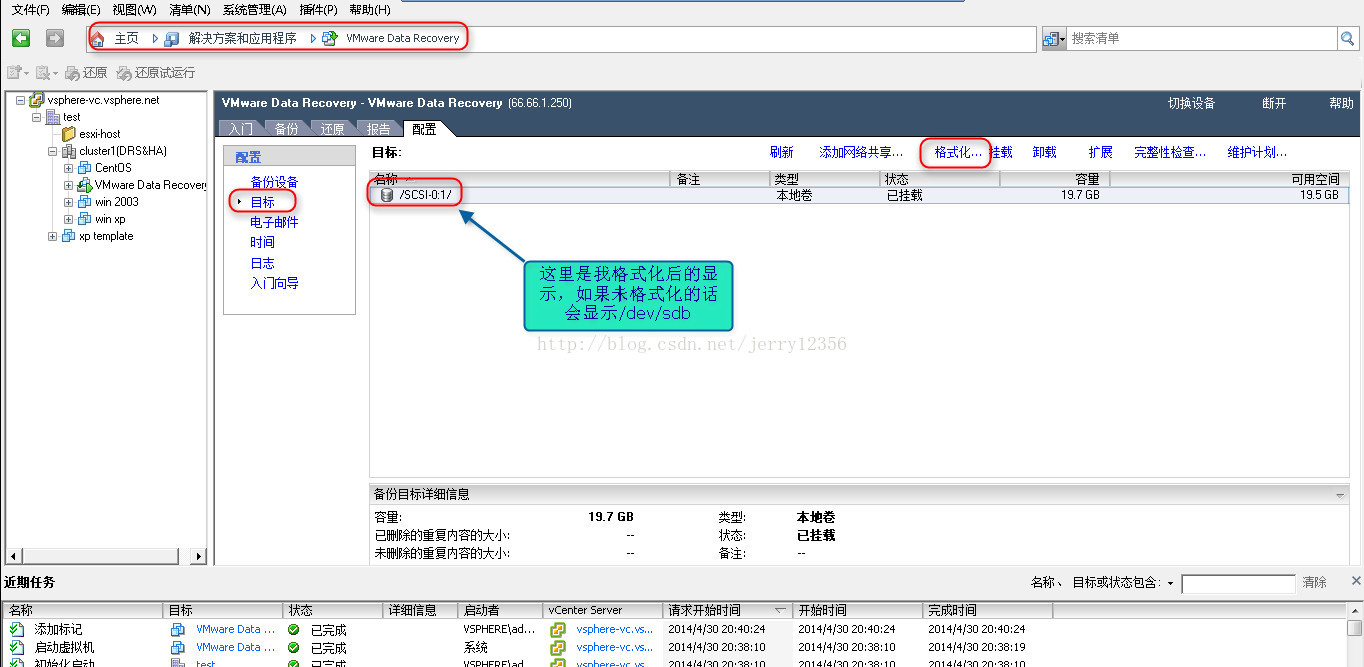Sort tasks by 请求开始时间 column header

click(727, 610)
